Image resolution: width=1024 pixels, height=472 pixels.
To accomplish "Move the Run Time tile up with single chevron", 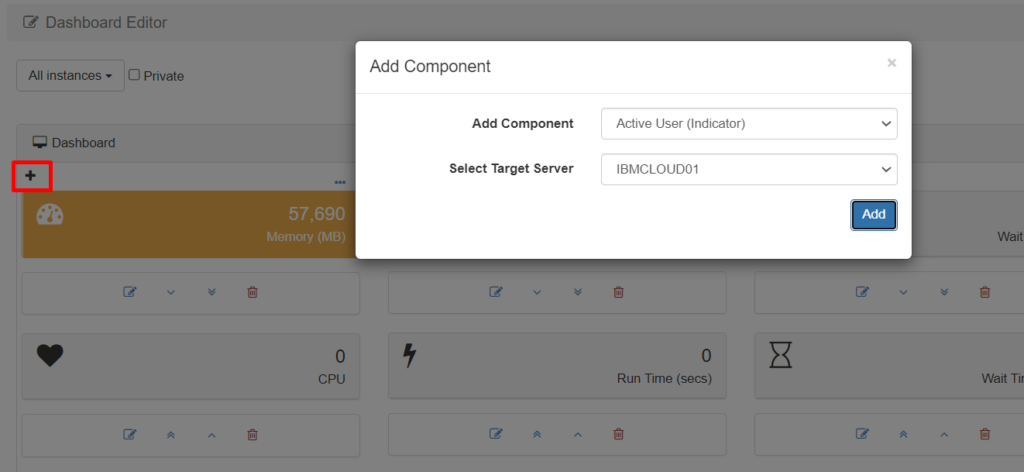I will pos(577,434).
